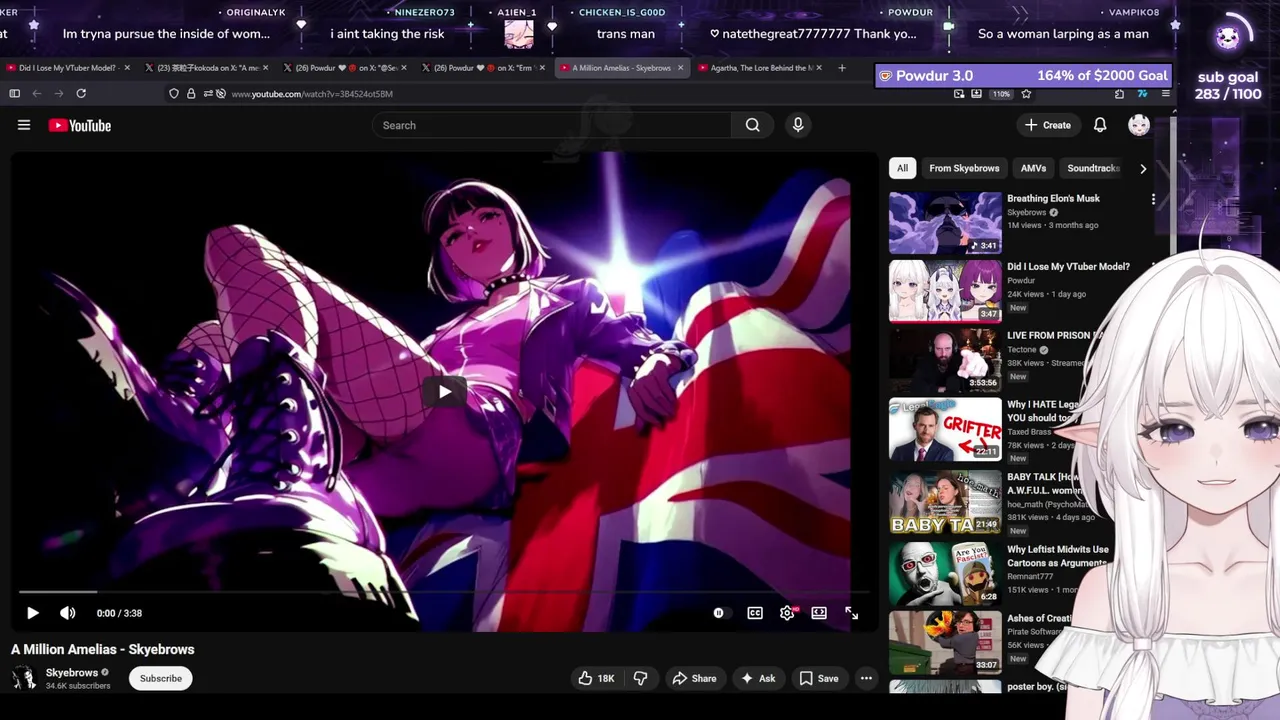Reload the page
The image size is (1280, 720).
tap(81, 93)
